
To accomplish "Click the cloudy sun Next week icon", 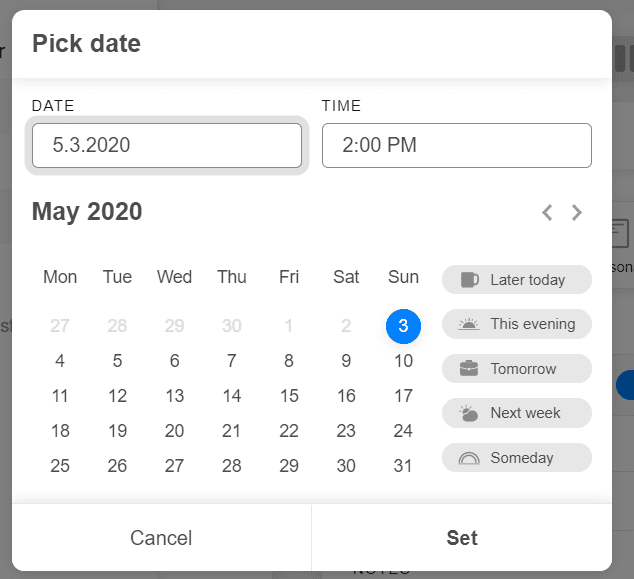I will (x=469, y=413).
